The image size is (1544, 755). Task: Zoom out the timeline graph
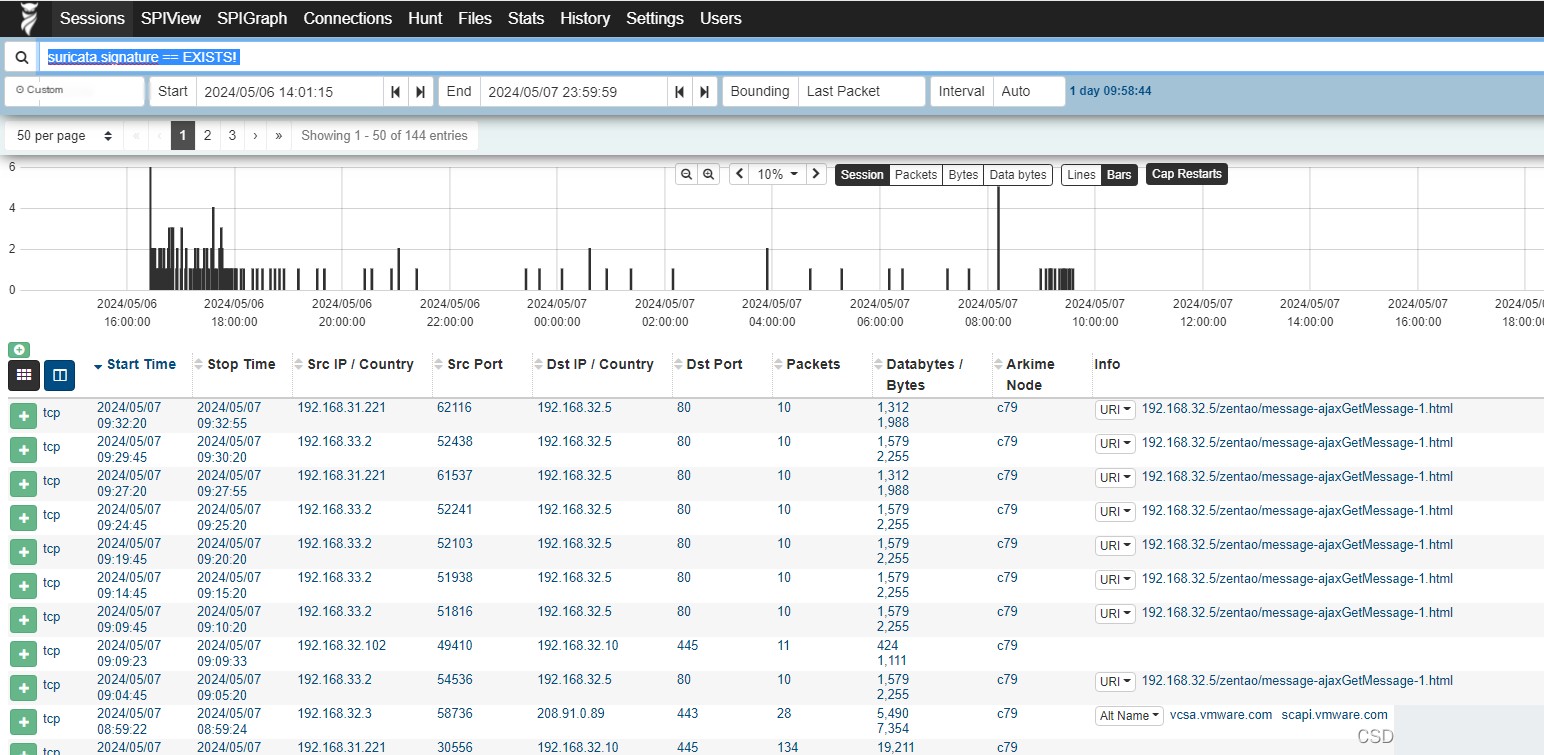click(687, 174)
